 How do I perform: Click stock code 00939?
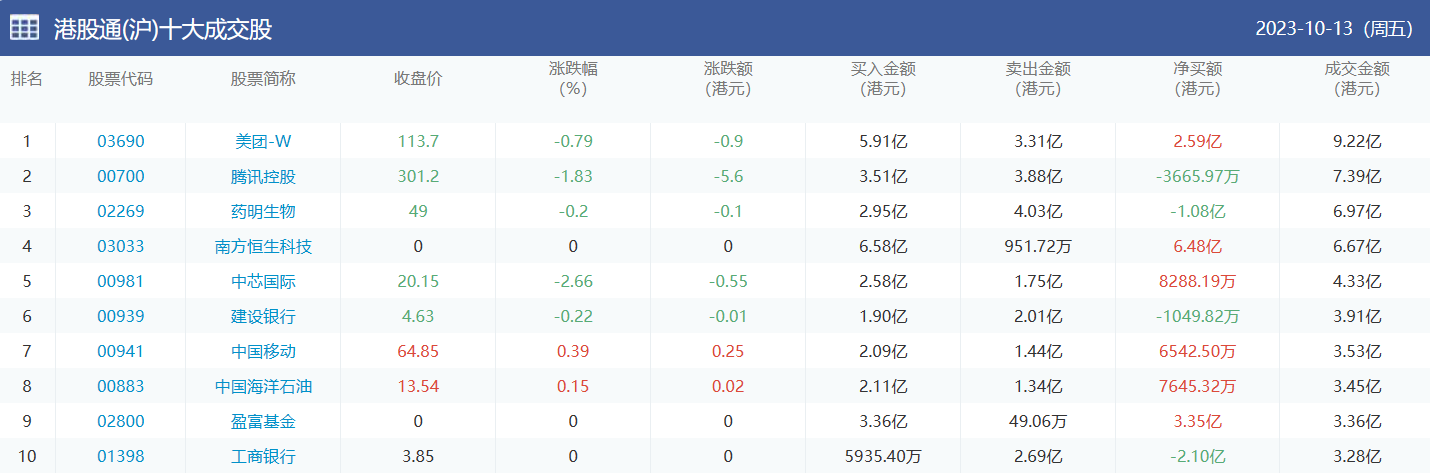pyautogui.click(x=120, y=317)
